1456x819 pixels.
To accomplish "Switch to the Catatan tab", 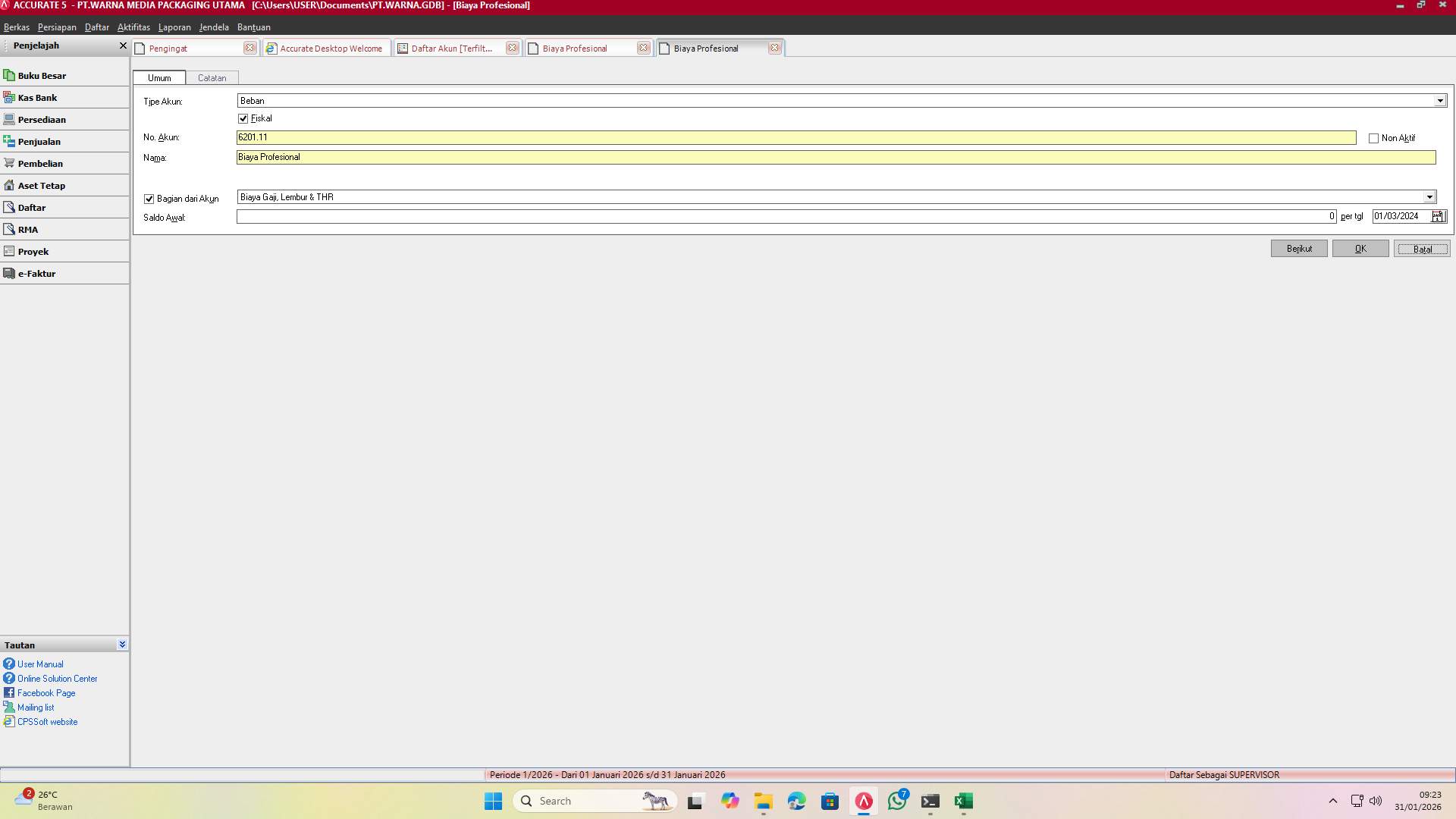I will pos(212,77).
